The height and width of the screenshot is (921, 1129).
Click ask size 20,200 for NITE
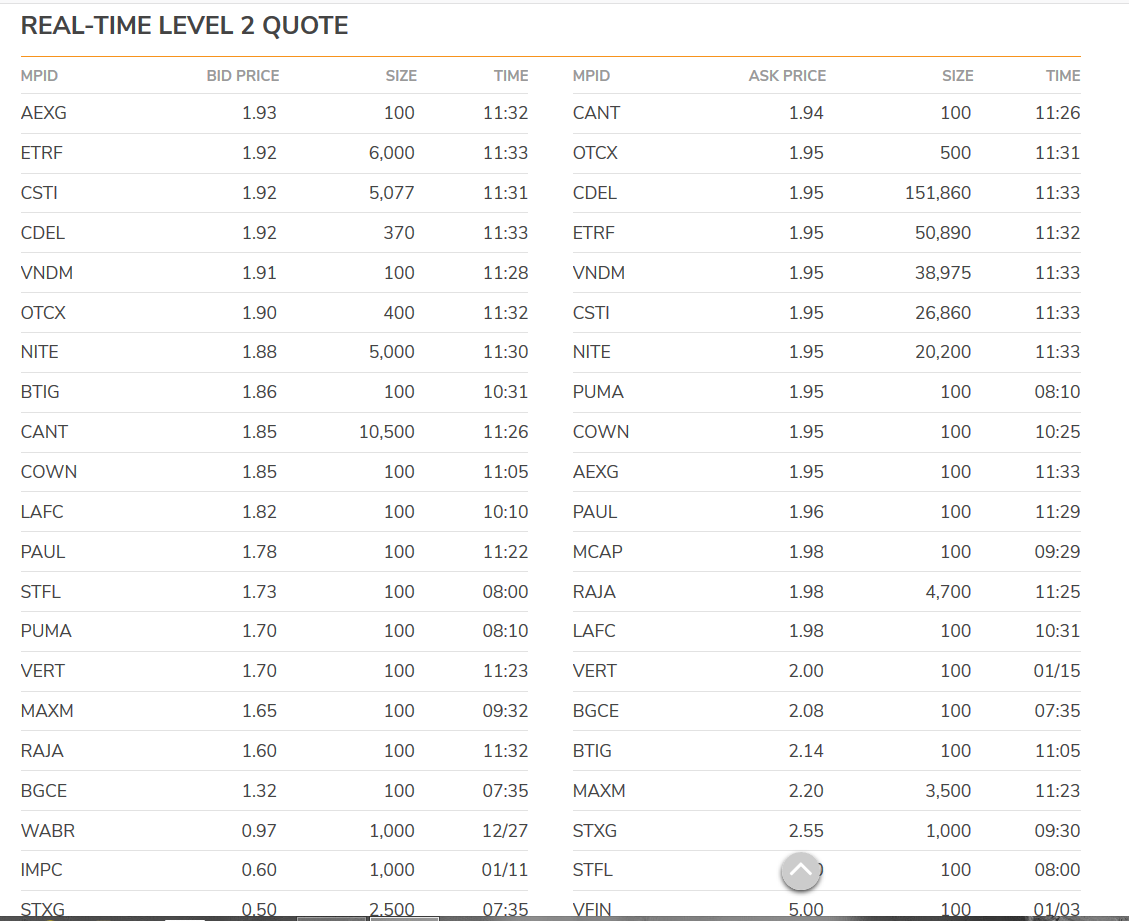click(x=943, y=352)
